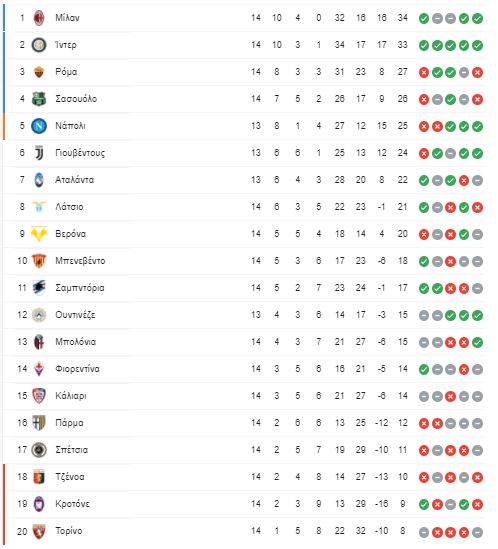
Task: Click the Juventus club logo
Action: (x=39, y=153)
